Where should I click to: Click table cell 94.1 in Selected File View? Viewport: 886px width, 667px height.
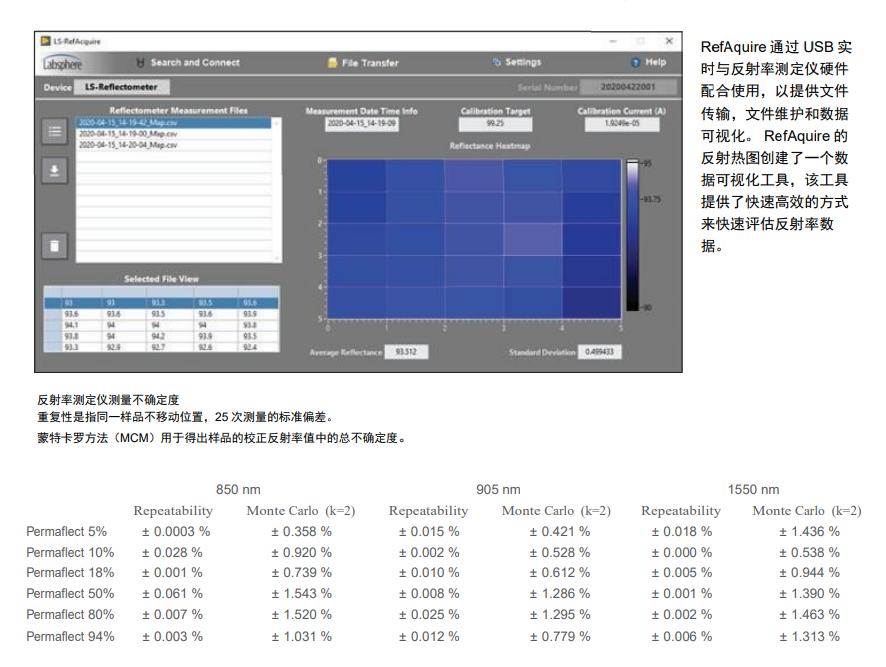(x=72, y=325)
